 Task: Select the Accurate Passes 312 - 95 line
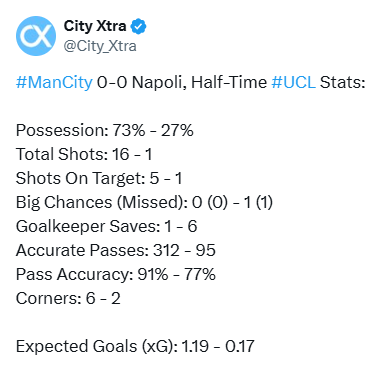116,250
